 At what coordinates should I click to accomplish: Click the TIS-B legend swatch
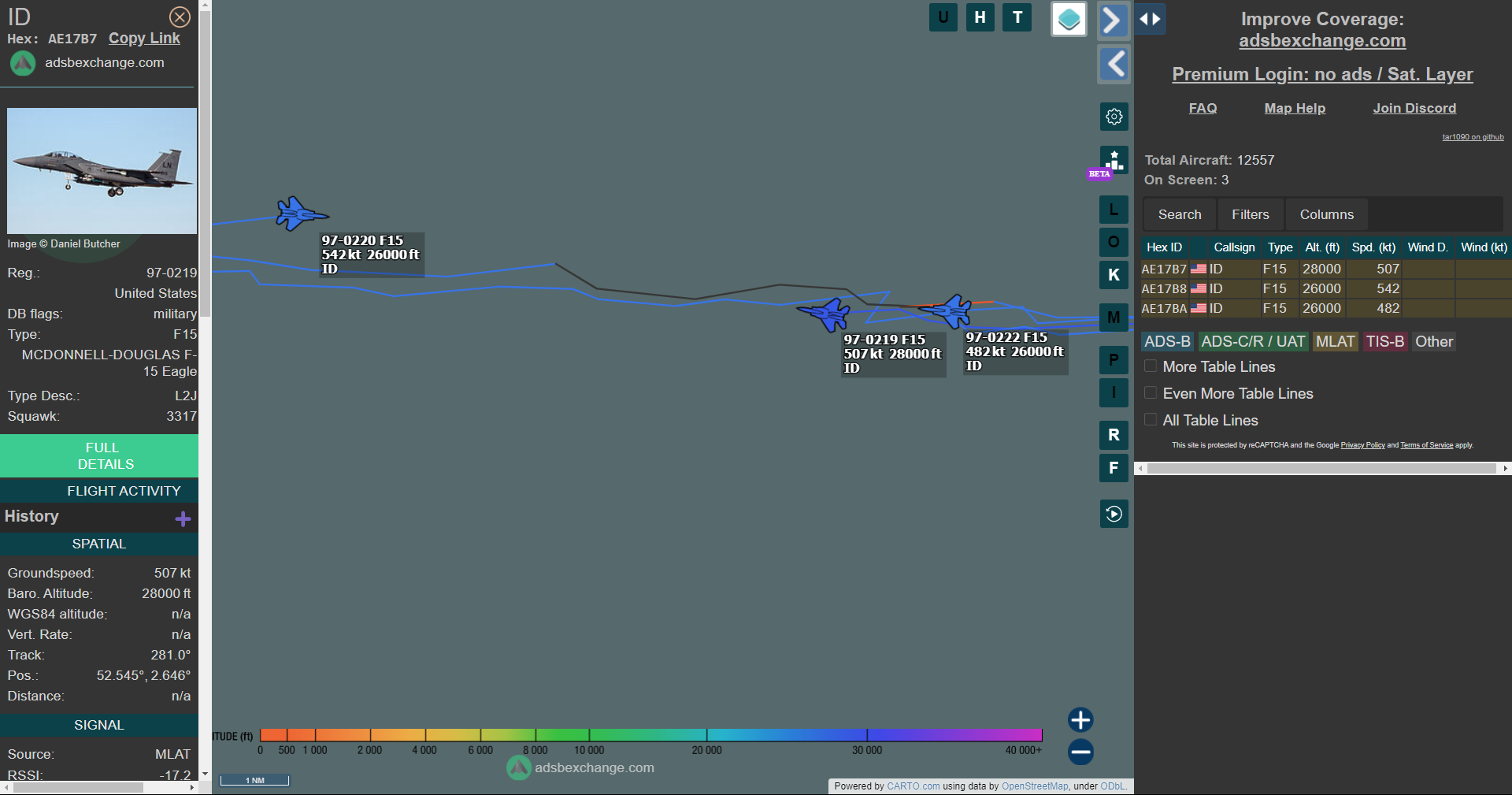[x=1384, y=341]
